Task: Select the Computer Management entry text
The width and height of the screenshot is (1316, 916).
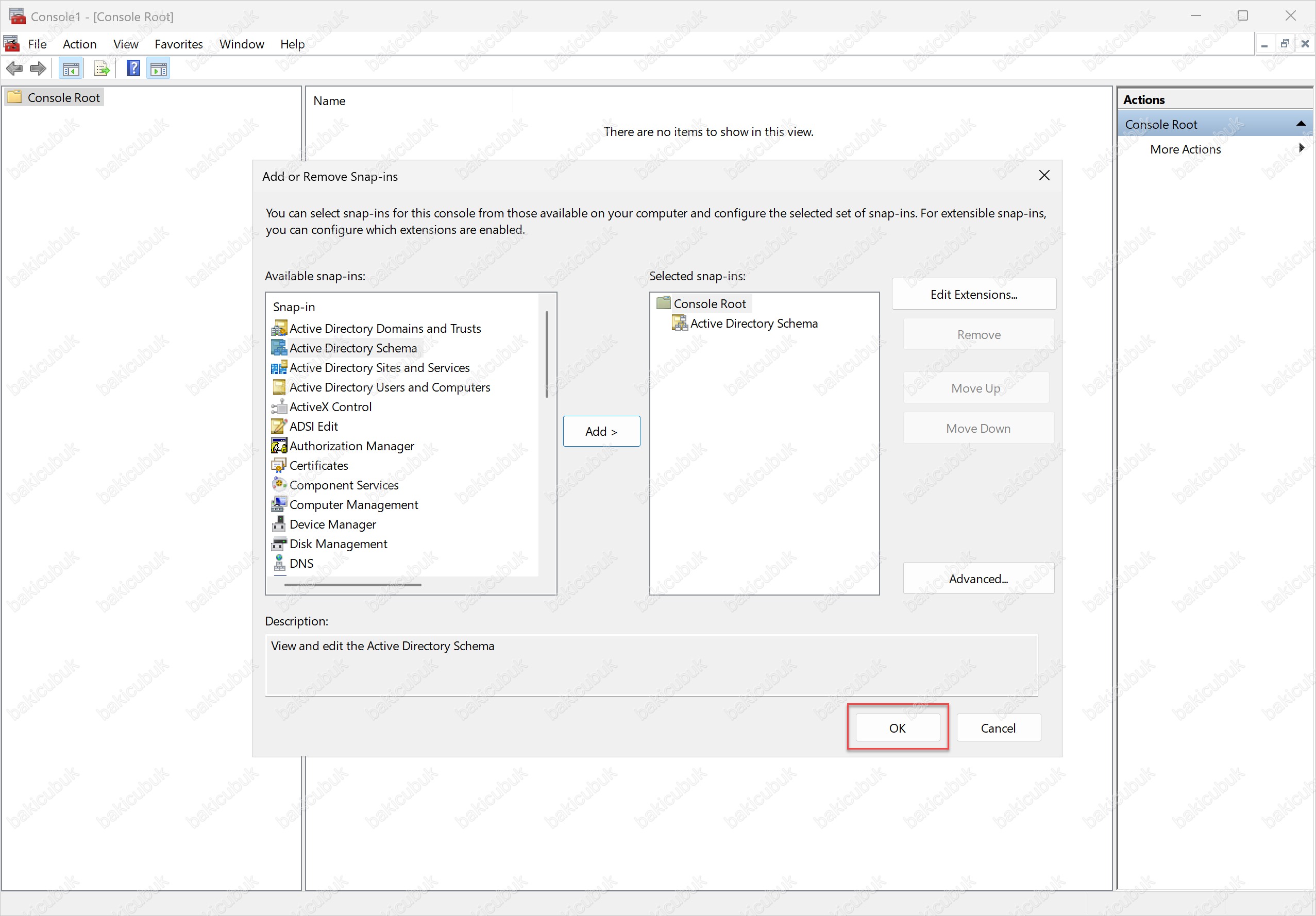Action: [353, 504]
